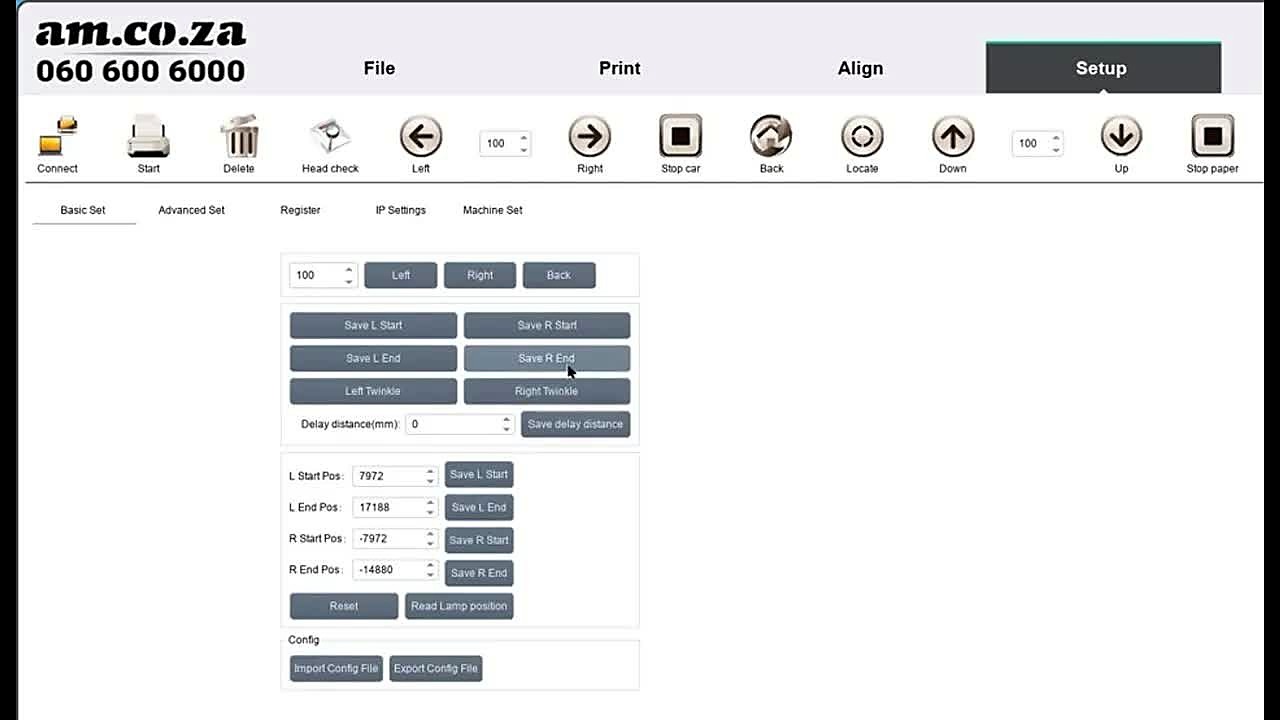Viewport: 1280px width, 720px height.
Task: Open the Register sub-tab
Action: [x=300, y=210]
